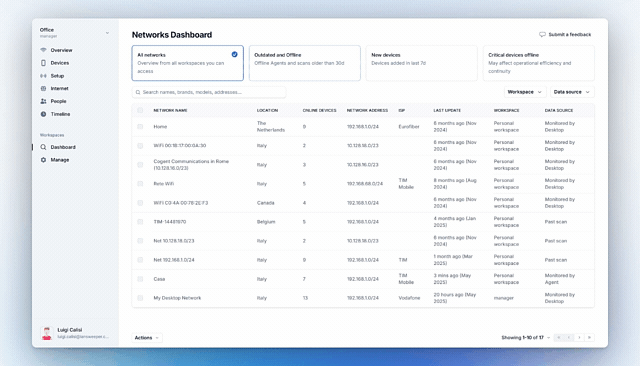Expand the Office manager workspace switcher
Viewport: 640px width, 366px height.
pos(74,33)
